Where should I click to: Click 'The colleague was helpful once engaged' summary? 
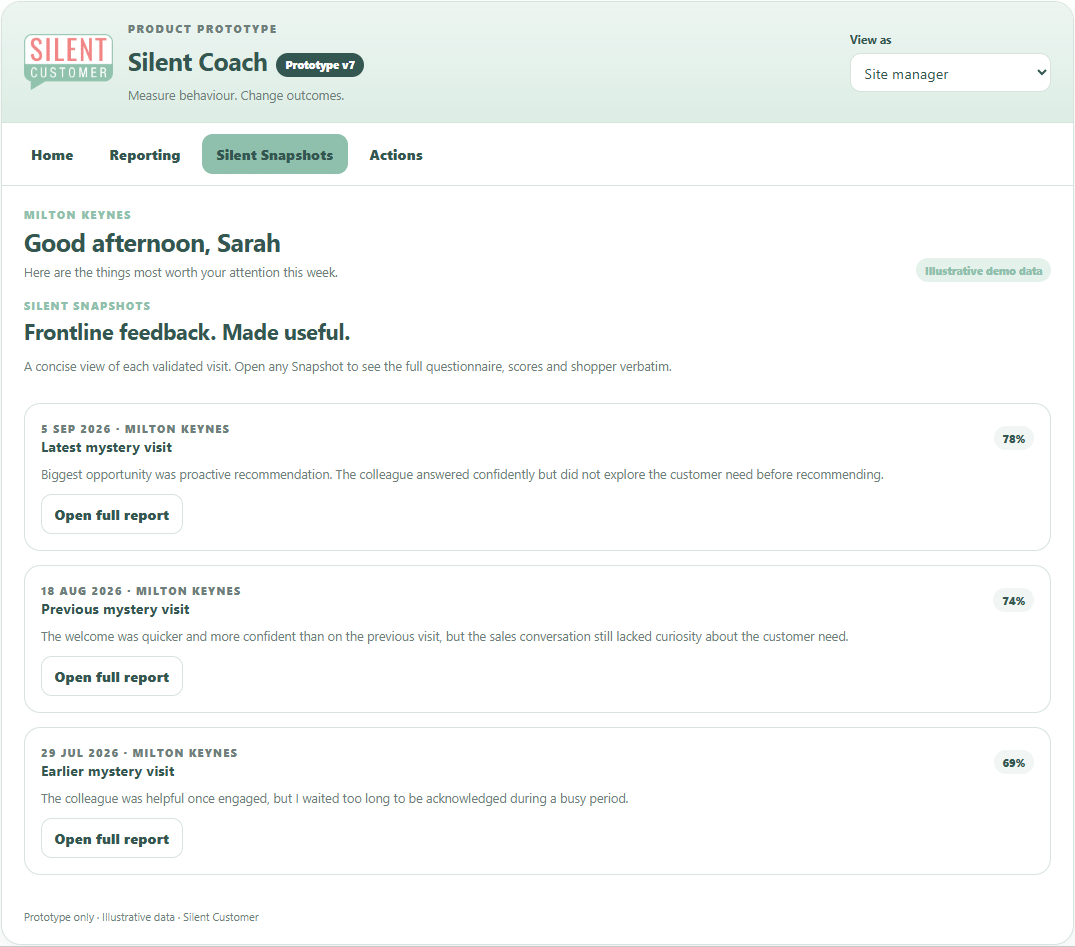335,798
